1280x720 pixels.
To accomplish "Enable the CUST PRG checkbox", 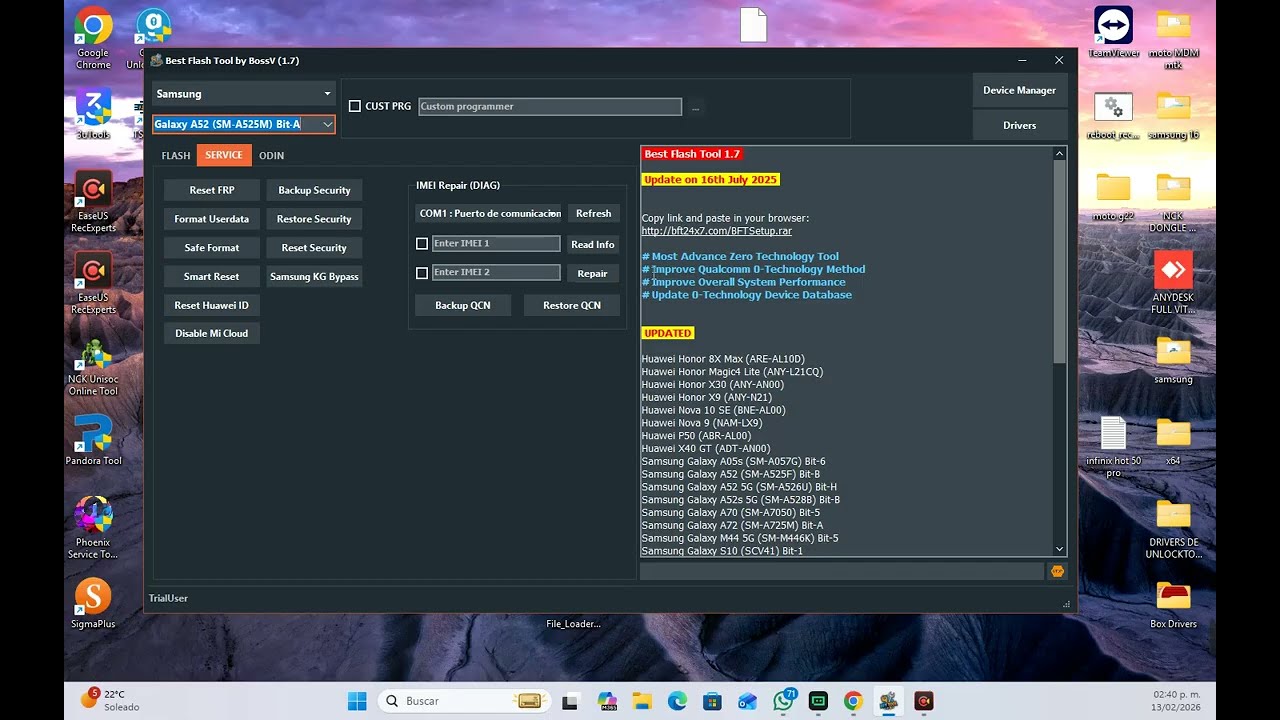I will (x=355, y=106).
